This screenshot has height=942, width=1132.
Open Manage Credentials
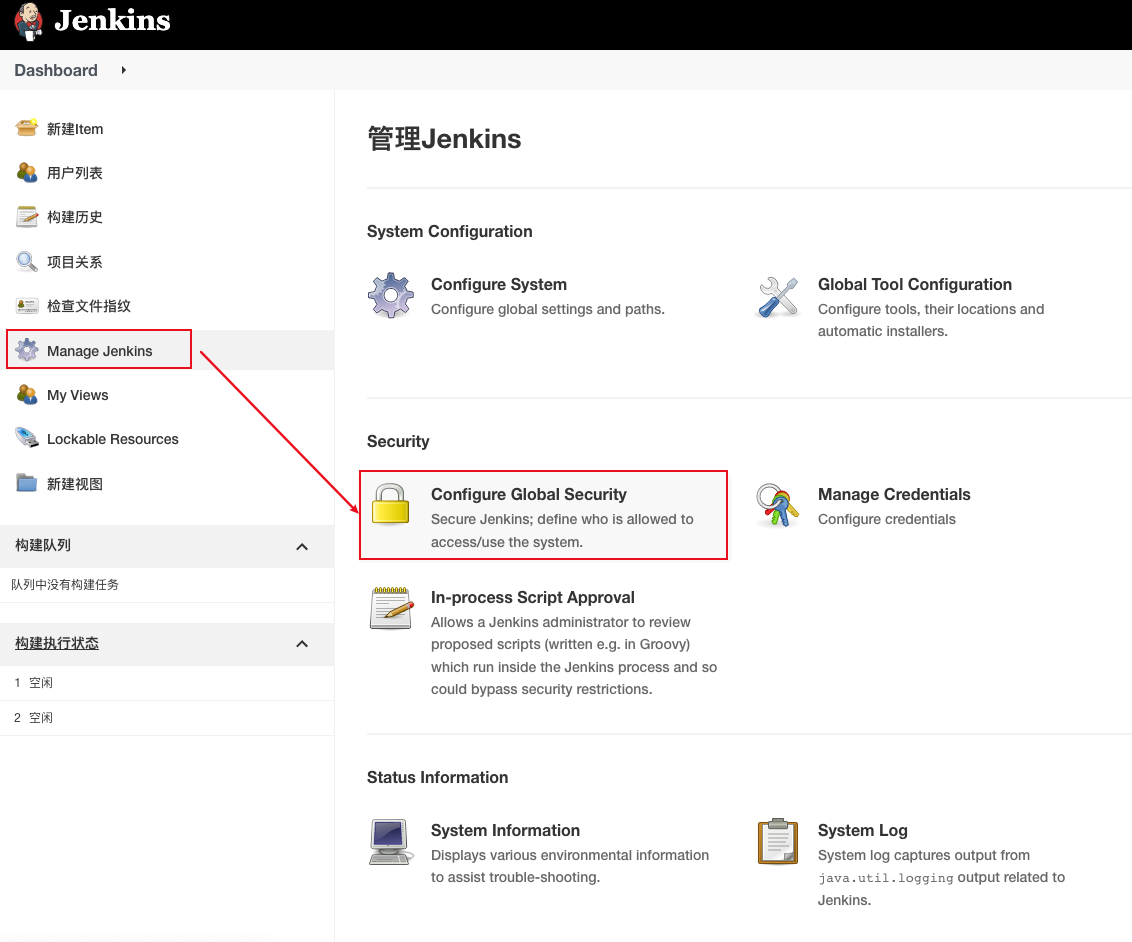pos(894,494)
